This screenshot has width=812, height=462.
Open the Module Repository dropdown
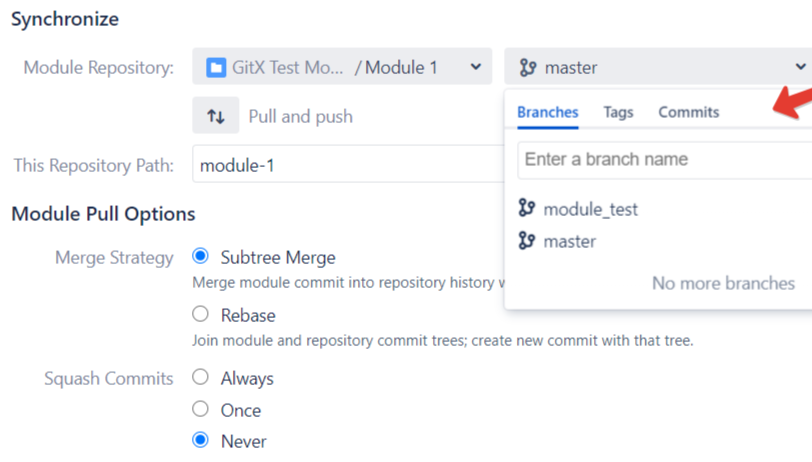[341, 68]
